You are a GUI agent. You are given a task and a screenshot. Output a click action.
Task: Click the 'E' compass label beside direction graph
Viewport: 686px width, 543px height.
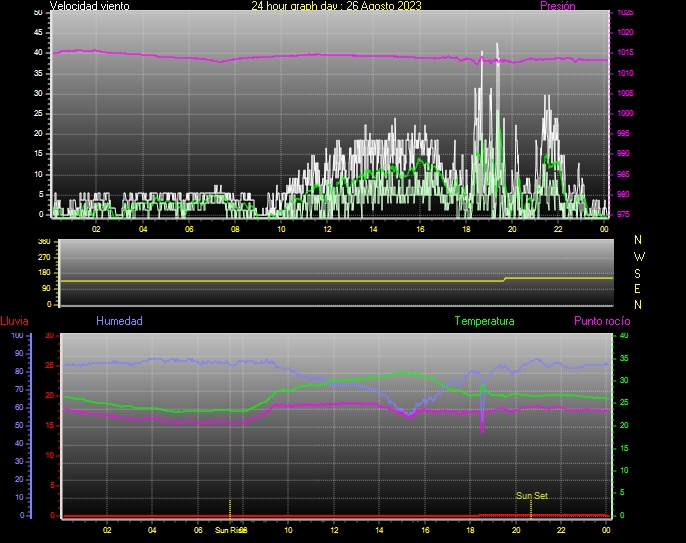point(637,289)
